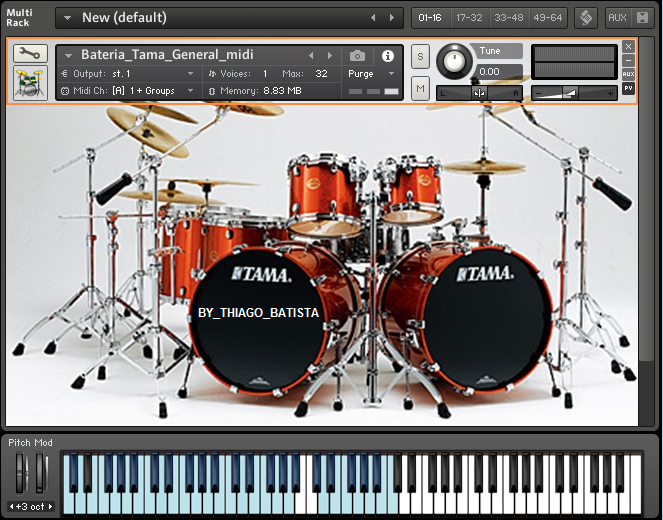663x520 pixels.
Task: Open the Output st. 1 dropdown
Action: point(191,74)
